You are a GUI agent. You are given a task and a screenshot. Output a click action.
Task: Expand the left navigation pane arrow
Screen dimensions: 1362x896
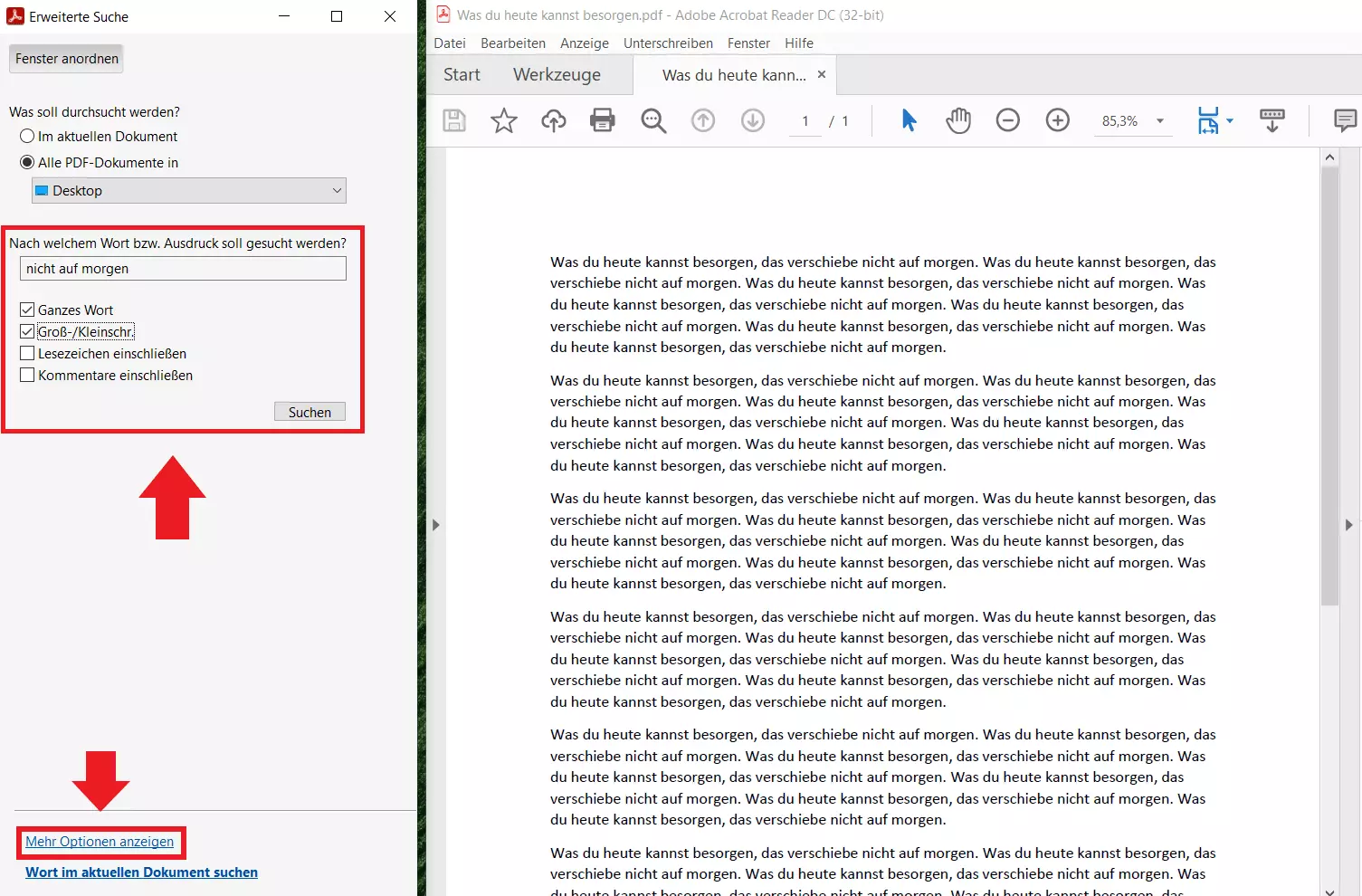click(x=436, y=525)
